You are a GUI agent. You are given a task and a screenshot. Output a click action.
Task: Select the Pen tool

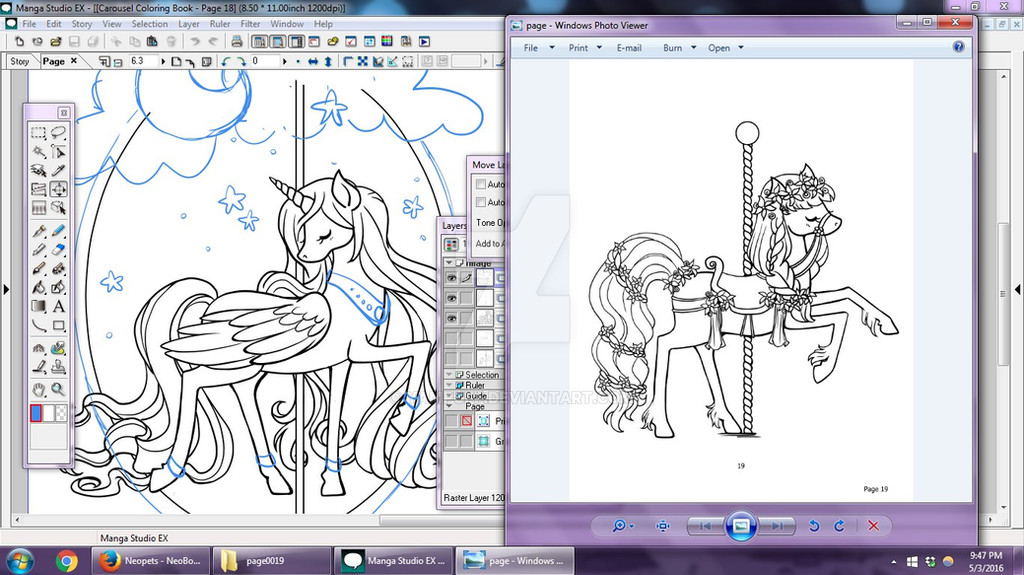(x=39, y=231)
